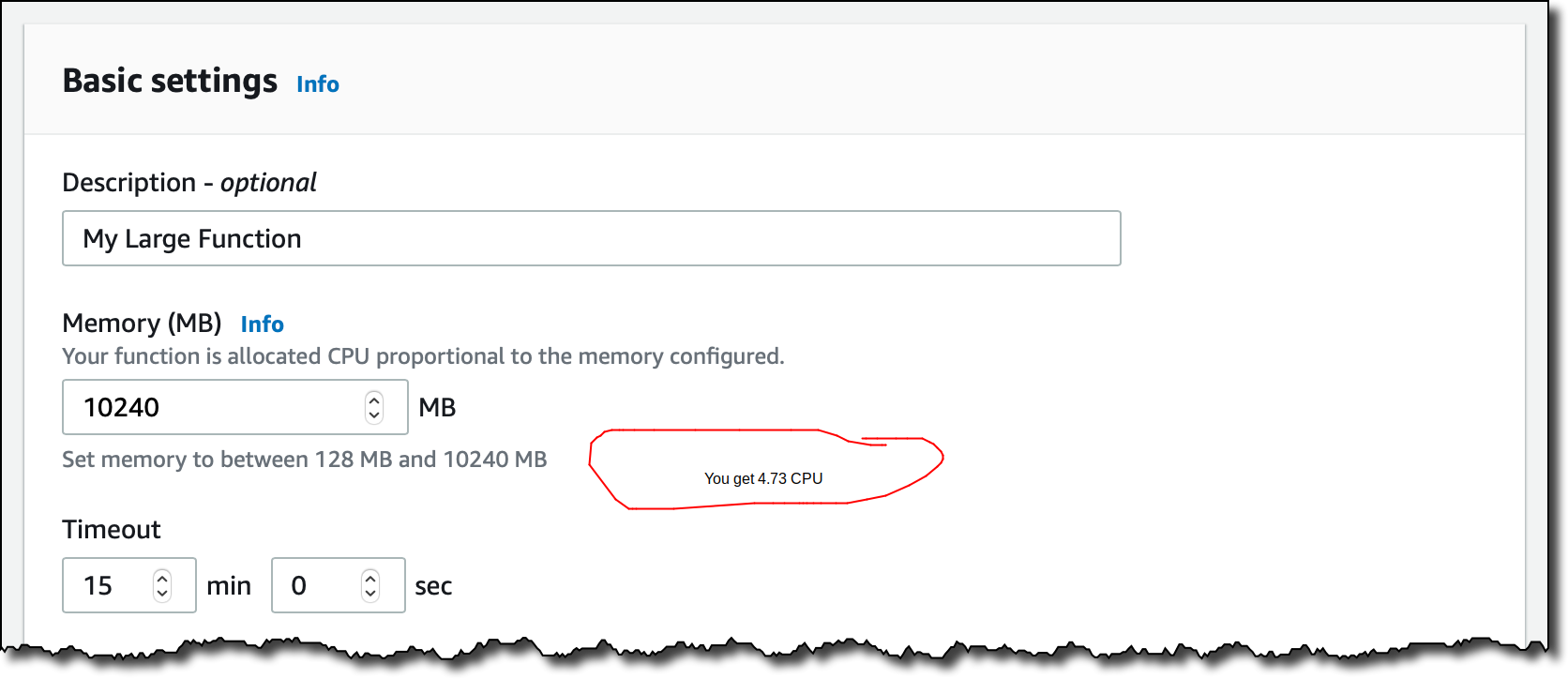This screenshot has height=679, width=1568.
Task: Open the Info link beside Basic settings
Action: [x=317, y=84]
